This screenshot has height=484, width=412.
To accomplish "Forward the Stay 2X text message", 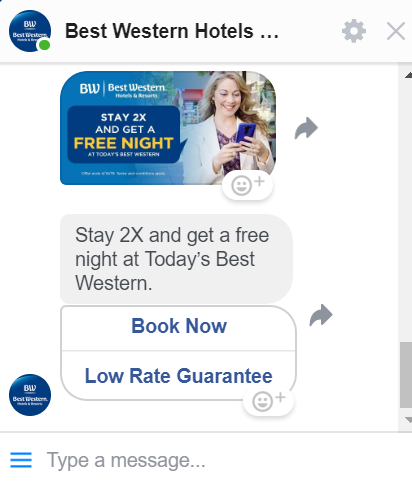I will coord(321,315).
